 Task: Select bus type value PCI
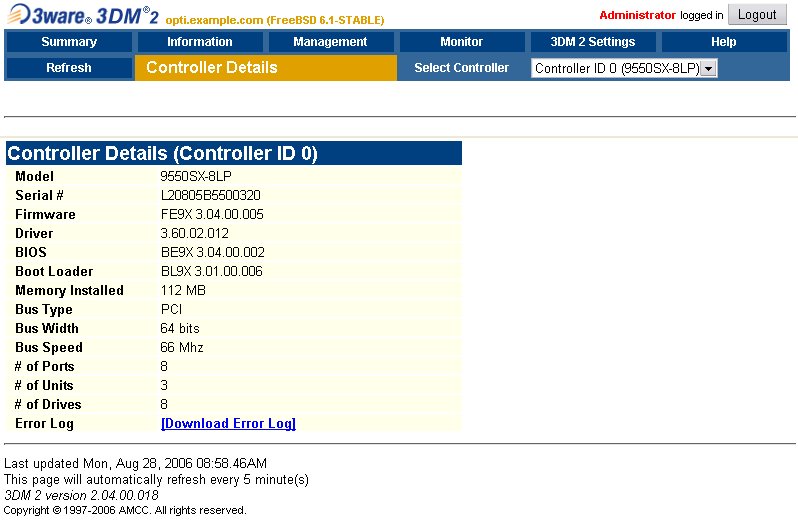pyautogui.click(x=172, y=309)
